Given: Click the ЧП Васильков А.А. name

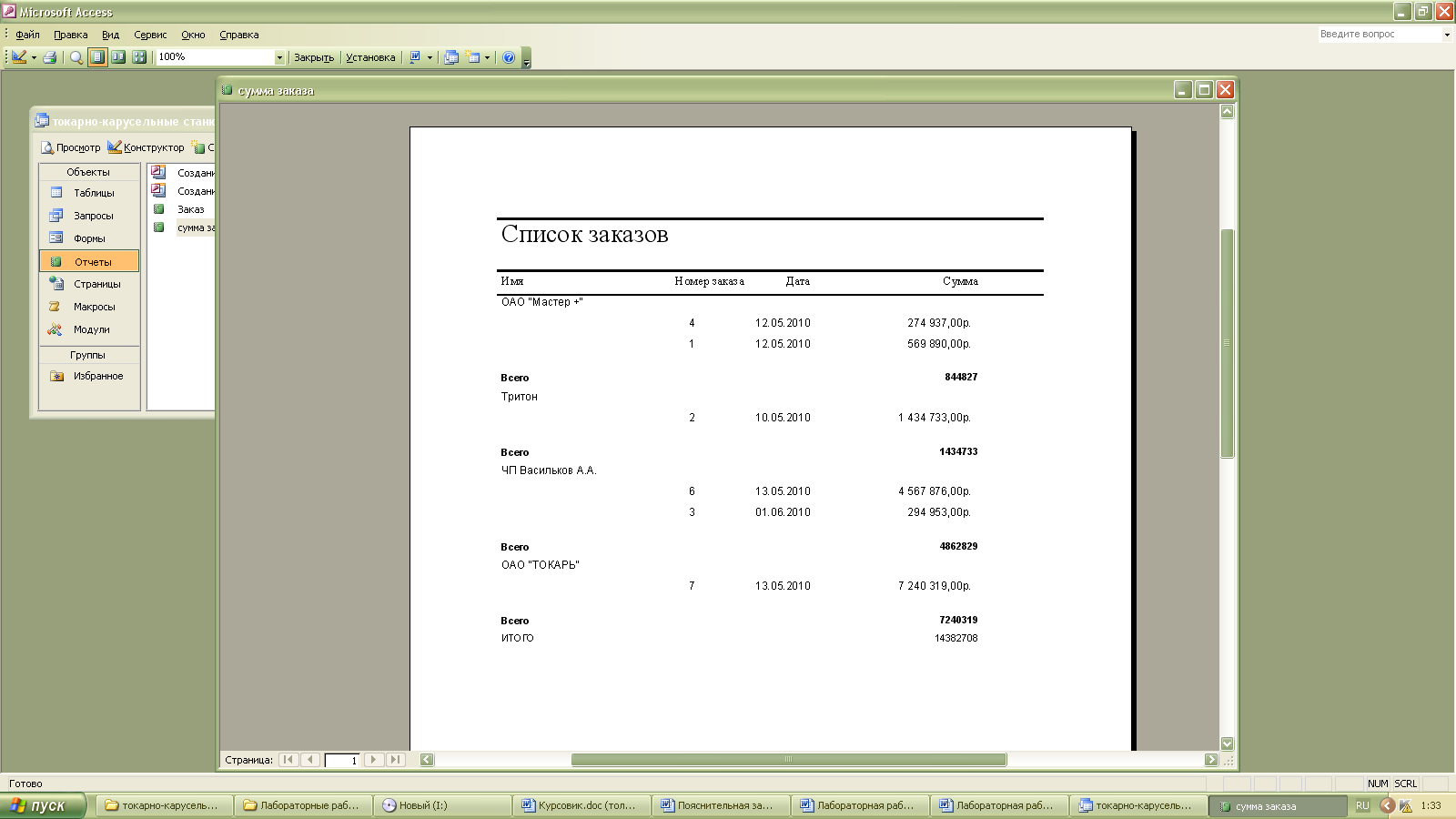Looking at the screenshot, I should click(x=549, y=470).
